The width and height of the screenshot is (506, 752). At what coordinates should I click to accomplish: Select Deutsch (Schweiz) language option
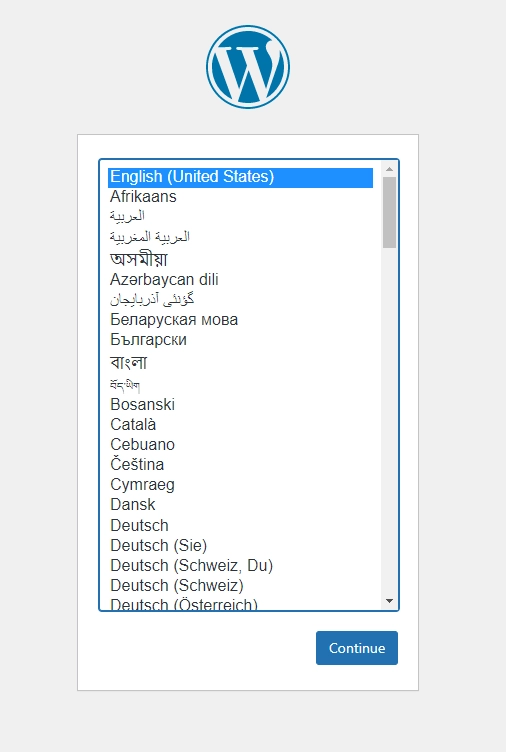click(x=240, y=586)
